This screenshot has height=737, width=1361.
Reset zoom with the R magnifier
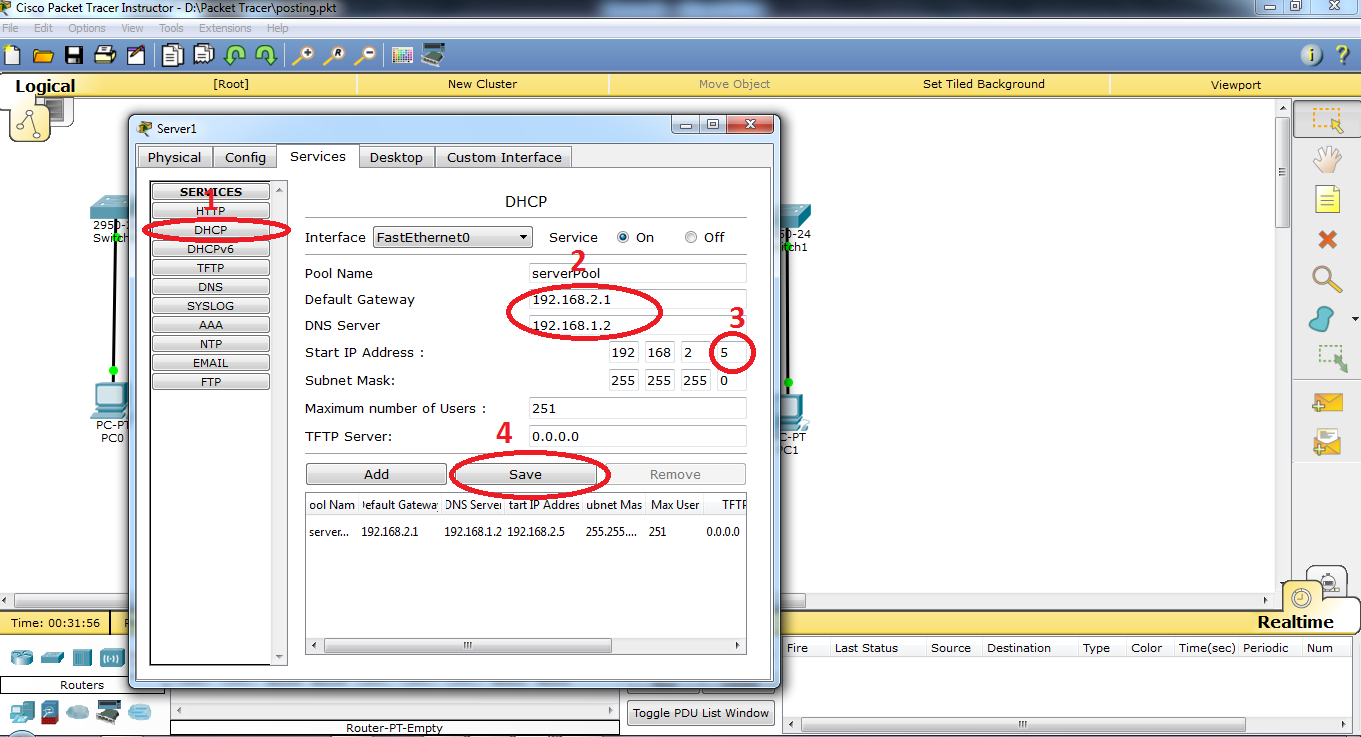(334, 55)
